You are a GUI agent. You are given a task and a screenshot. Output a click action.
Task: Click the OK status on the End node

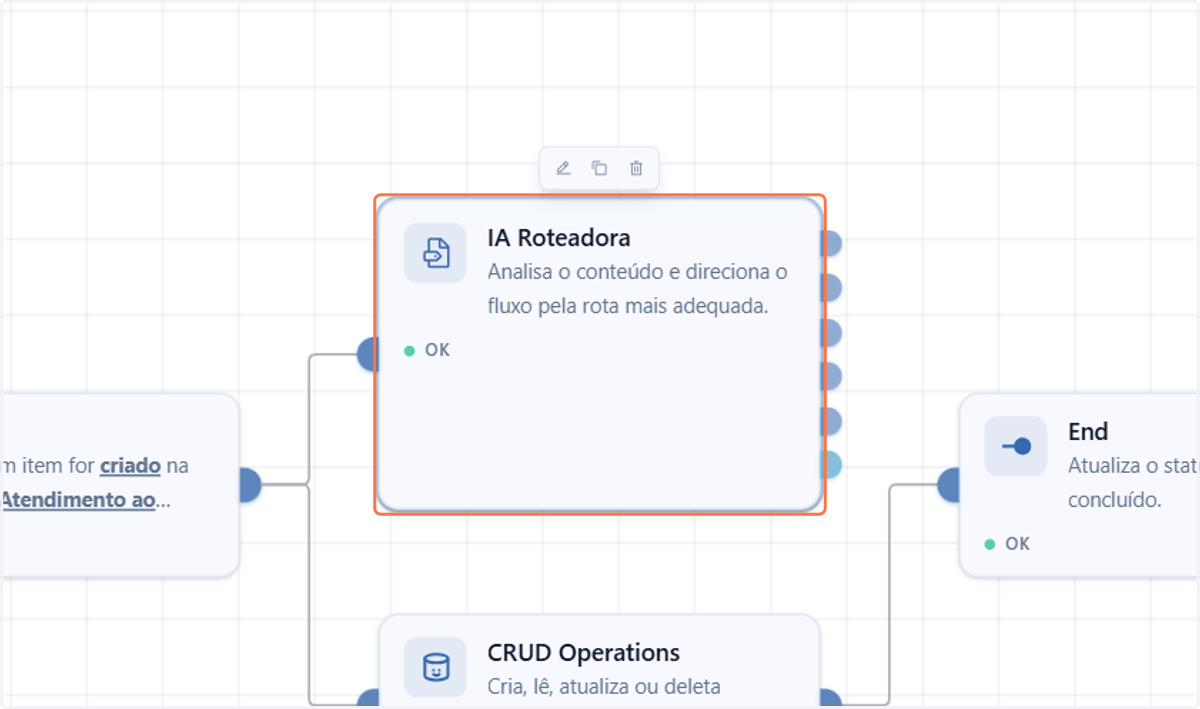[1007, 544]
